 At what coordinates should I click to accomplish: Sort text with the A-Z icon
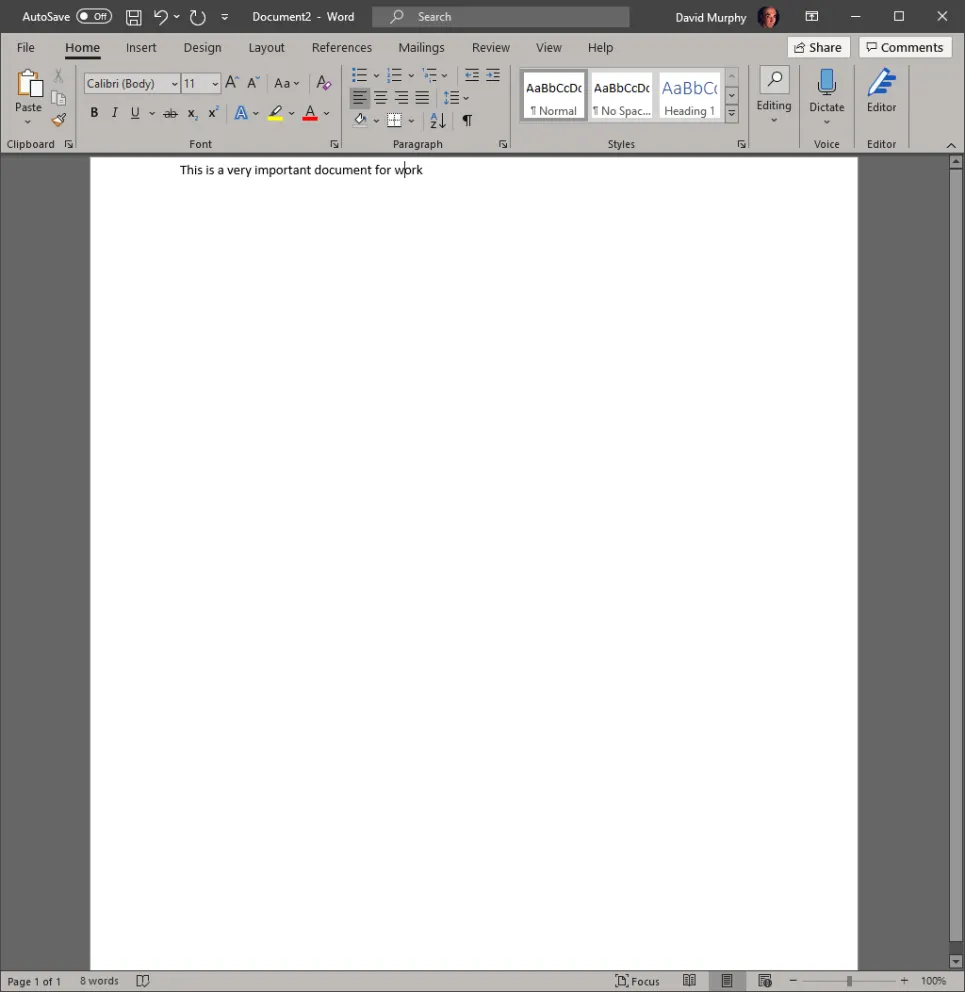point(438,120)
